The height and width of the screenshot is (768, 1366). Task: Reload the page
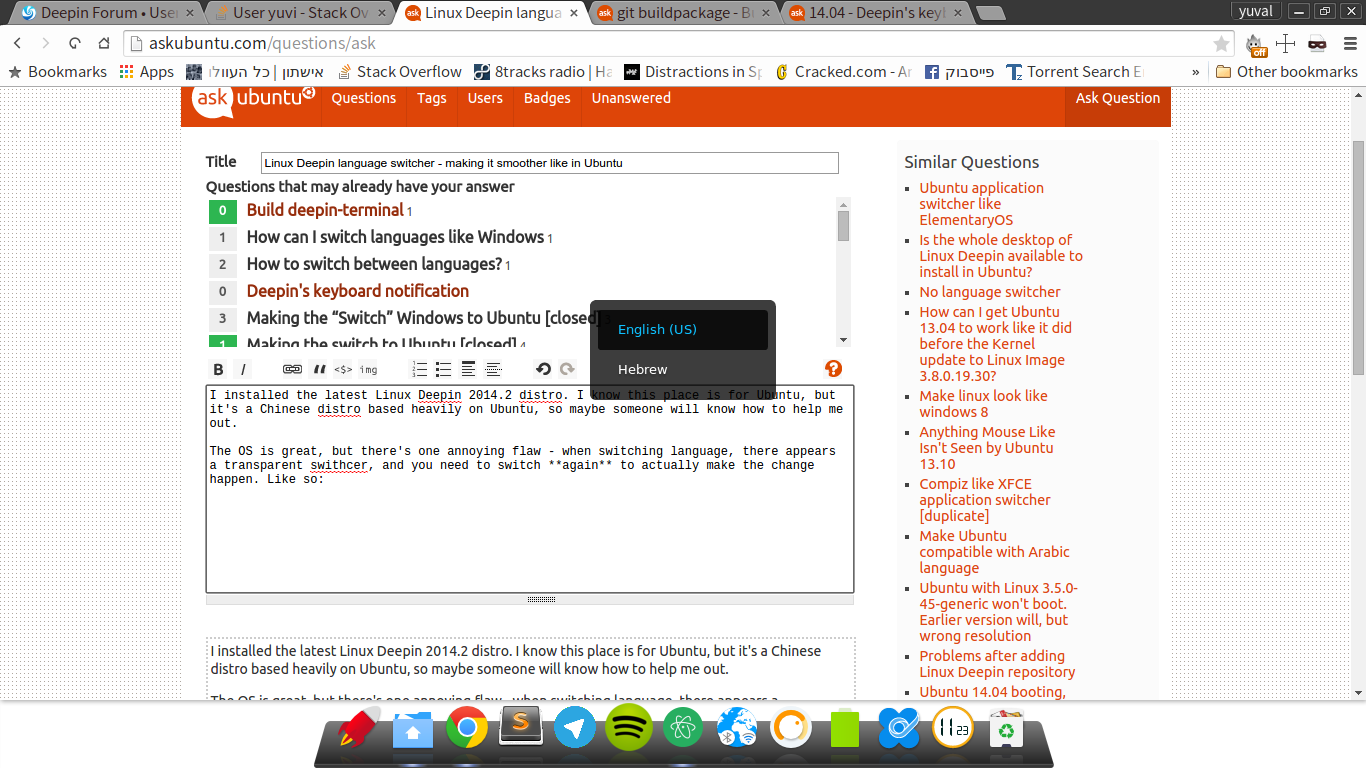(75, 44)
